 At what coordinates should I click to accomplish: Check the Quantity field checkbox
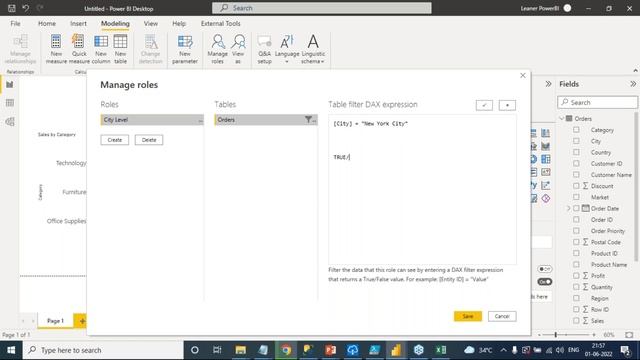[576, 287]
